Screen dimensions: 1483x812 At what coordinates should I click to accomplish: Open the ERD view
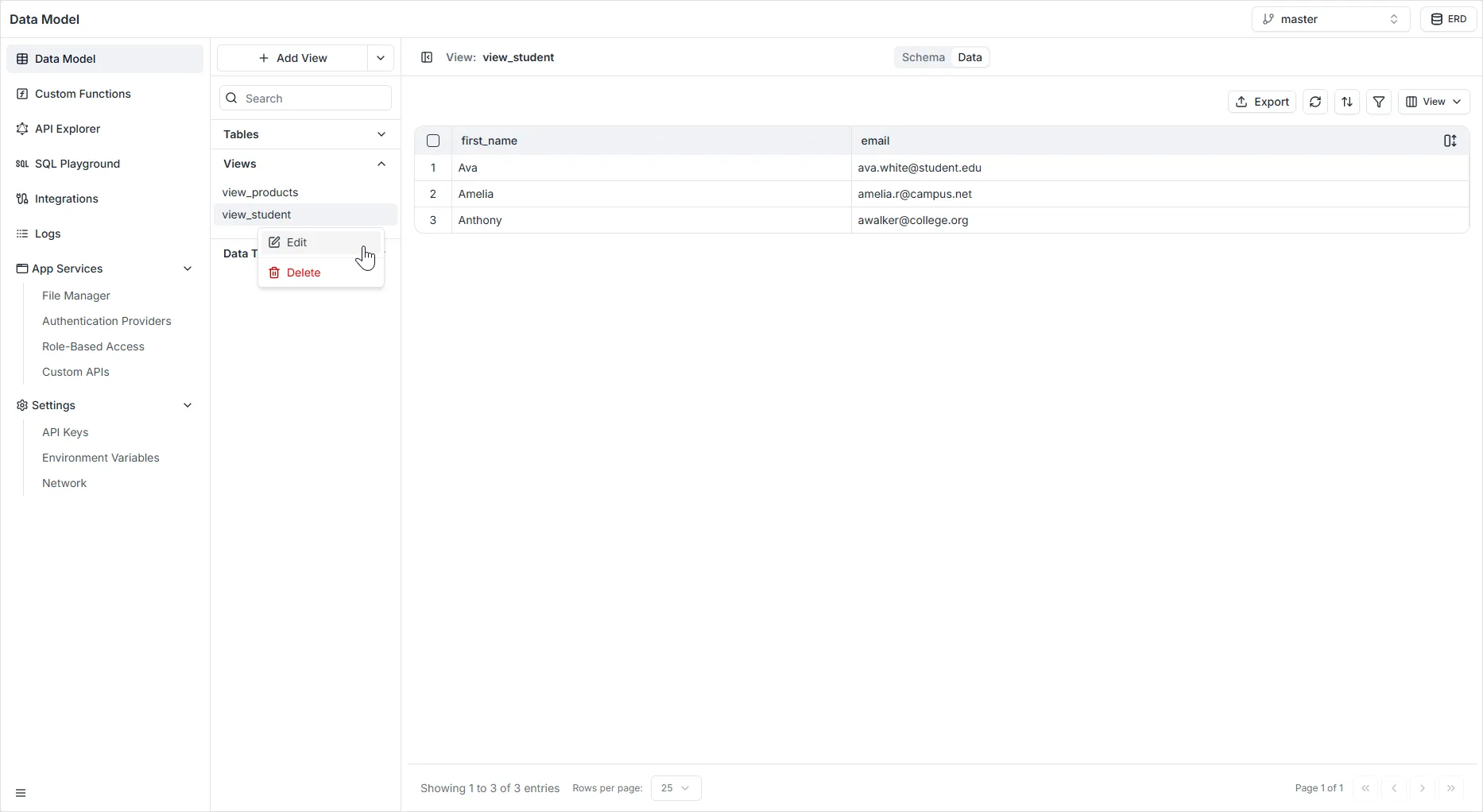click(1449, 18)
